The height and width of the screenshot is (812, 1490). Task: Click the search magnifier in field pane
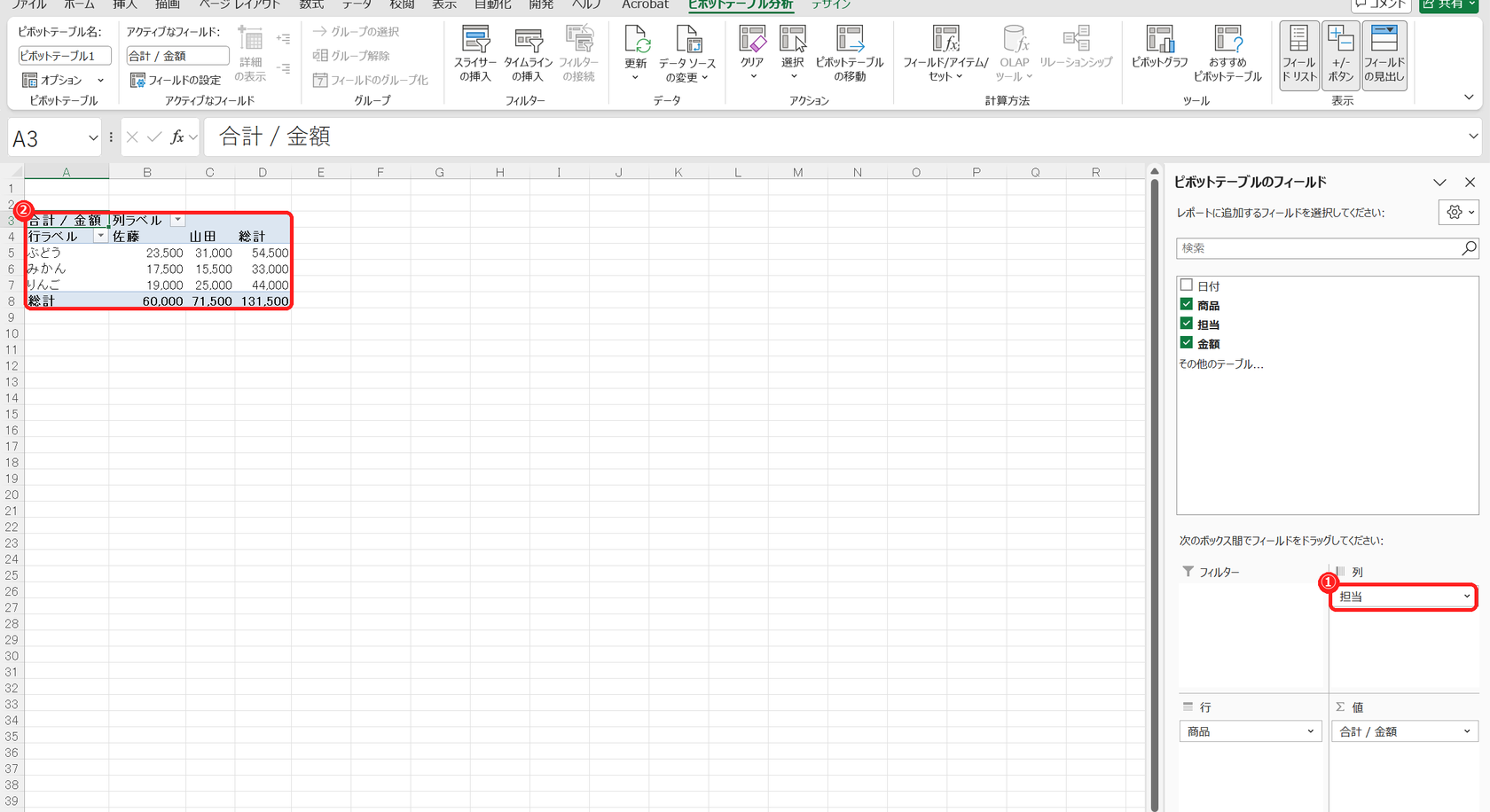click(1469, 248)
